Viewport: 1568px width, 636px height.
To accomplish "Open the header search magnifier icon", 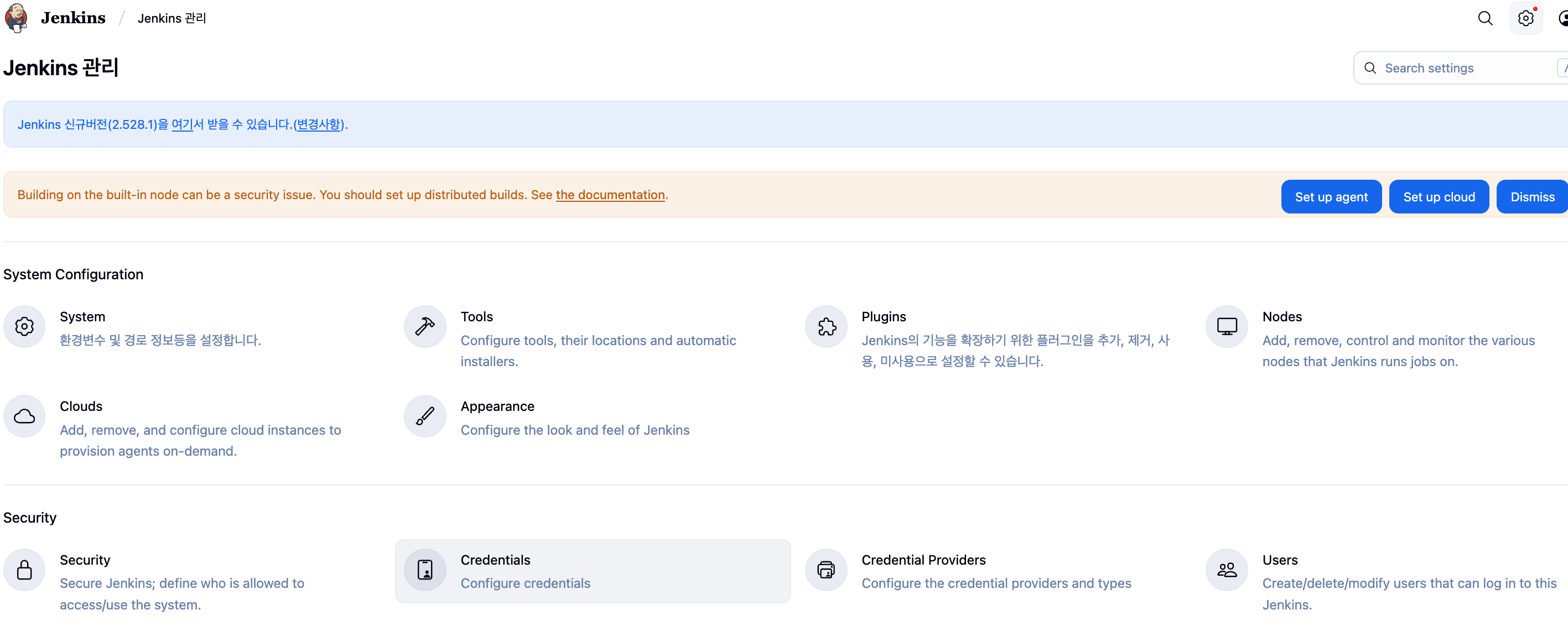I will tap(1485, 18).
